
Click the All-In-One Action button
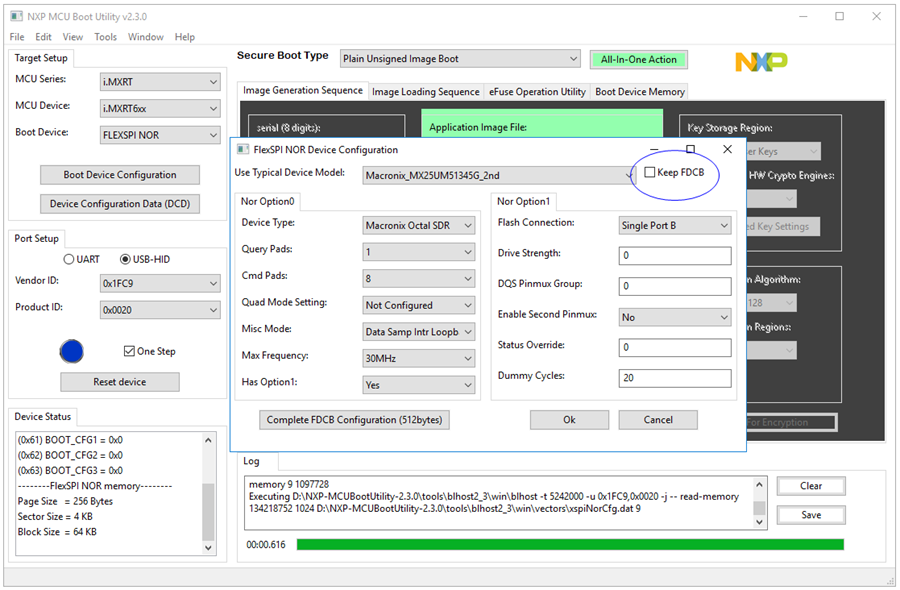639,59
